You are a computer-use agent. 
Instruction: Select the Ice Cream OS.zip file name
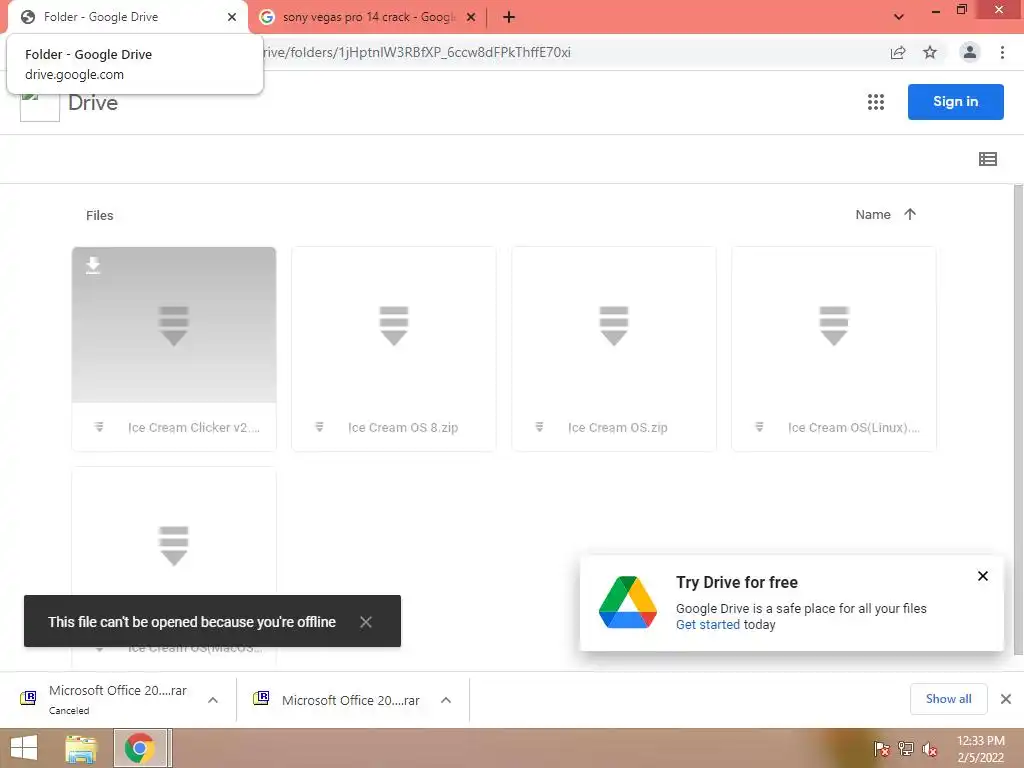(x=618, y=427)
